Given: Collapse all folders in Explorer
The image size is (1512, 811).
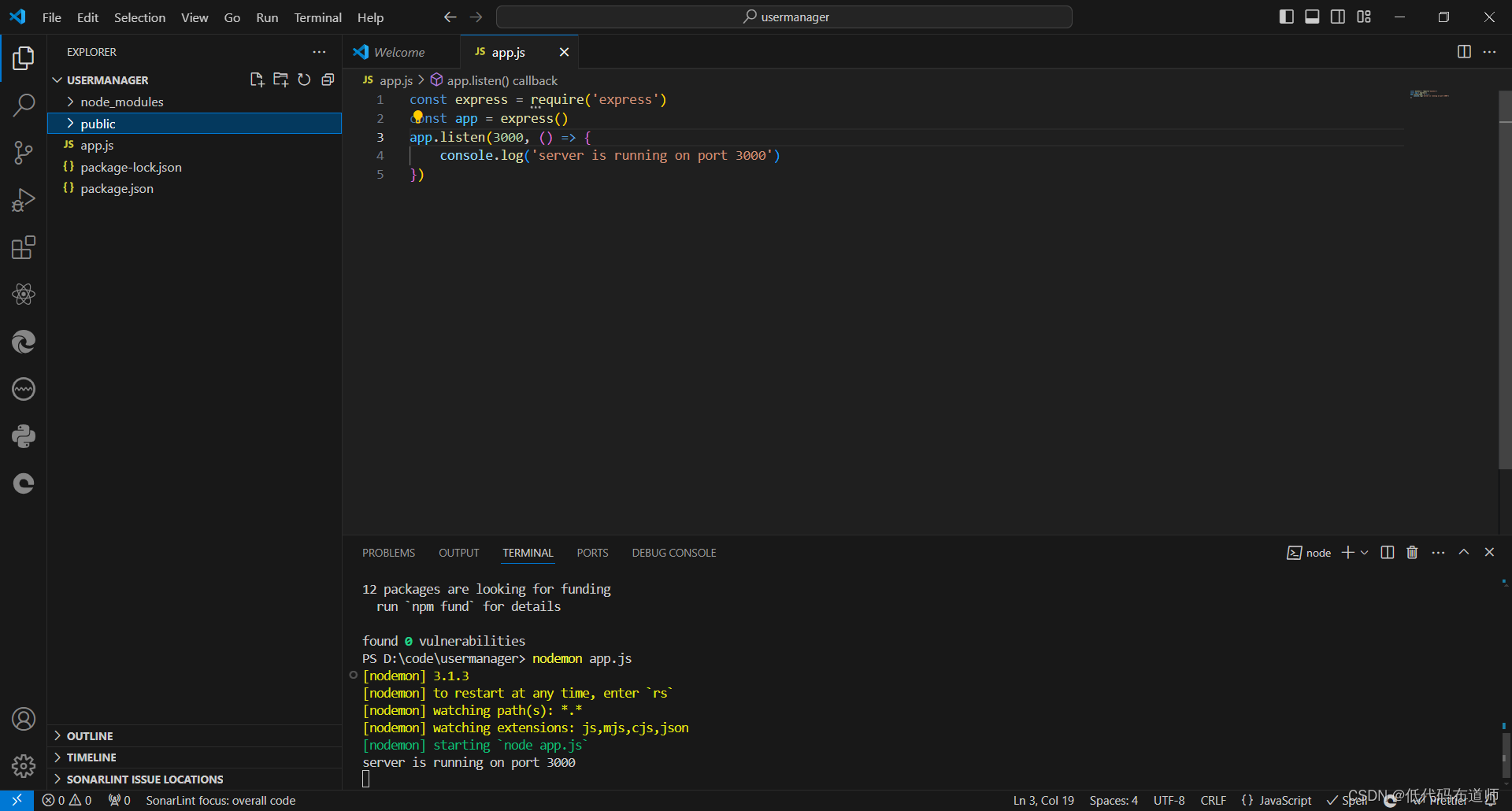Looking at the screenshot, I should coord(328,80).
